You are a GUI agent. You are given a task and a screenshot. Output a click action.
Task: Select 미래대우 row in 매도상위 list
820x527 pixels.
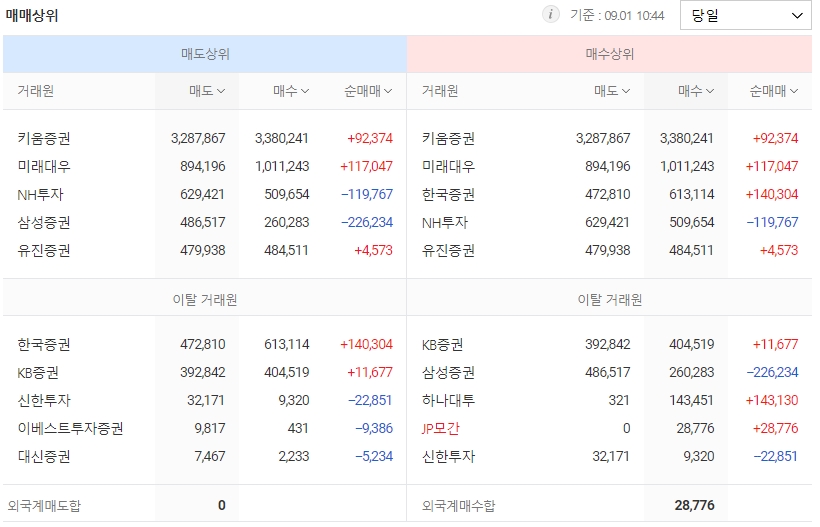(x=205, y=166)
